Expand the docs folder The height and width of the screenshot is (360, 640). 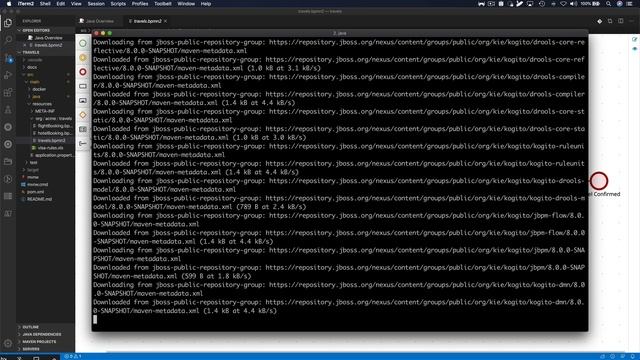45,67
